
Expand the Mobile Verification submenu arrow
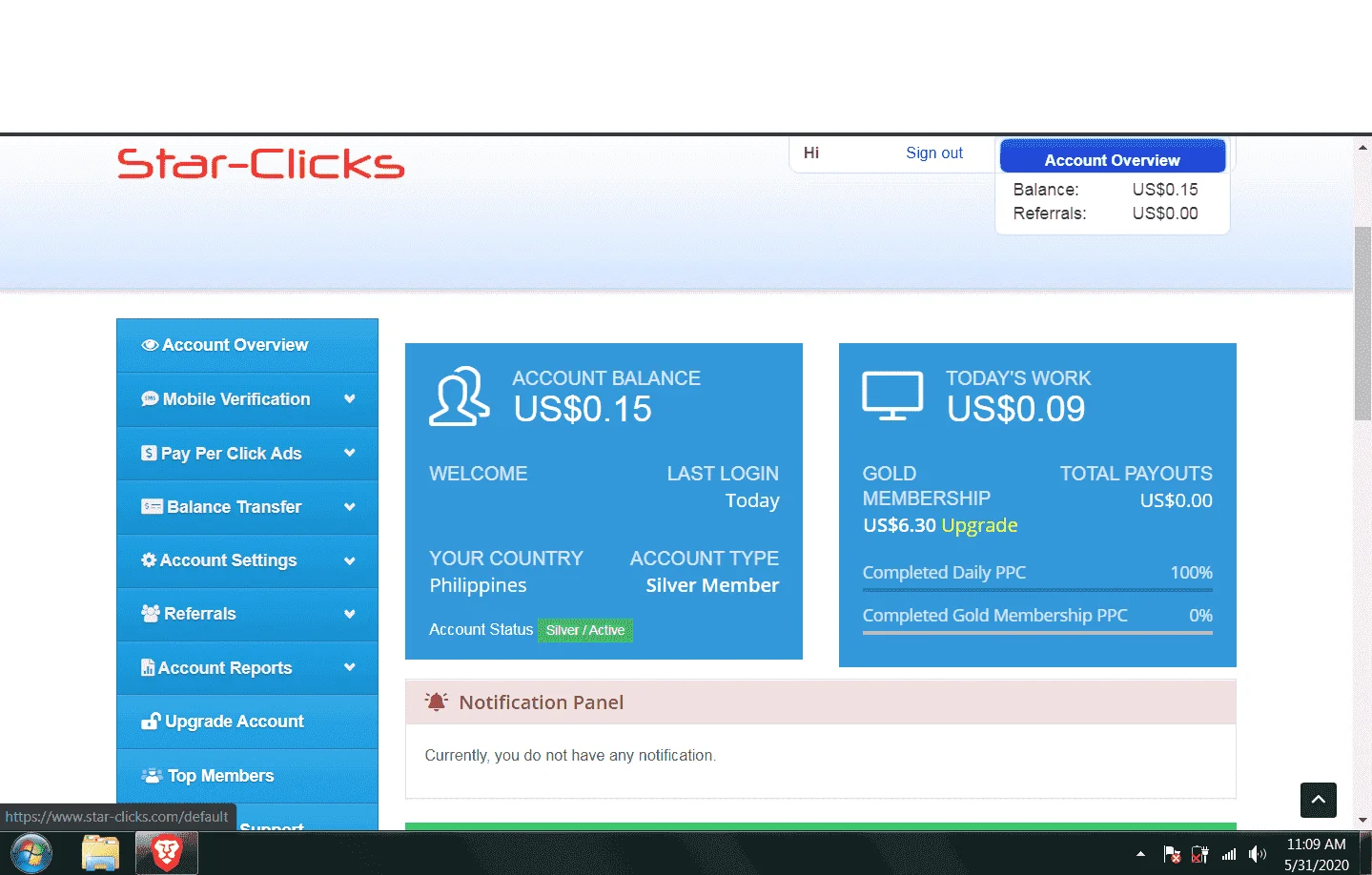point(350,399)
